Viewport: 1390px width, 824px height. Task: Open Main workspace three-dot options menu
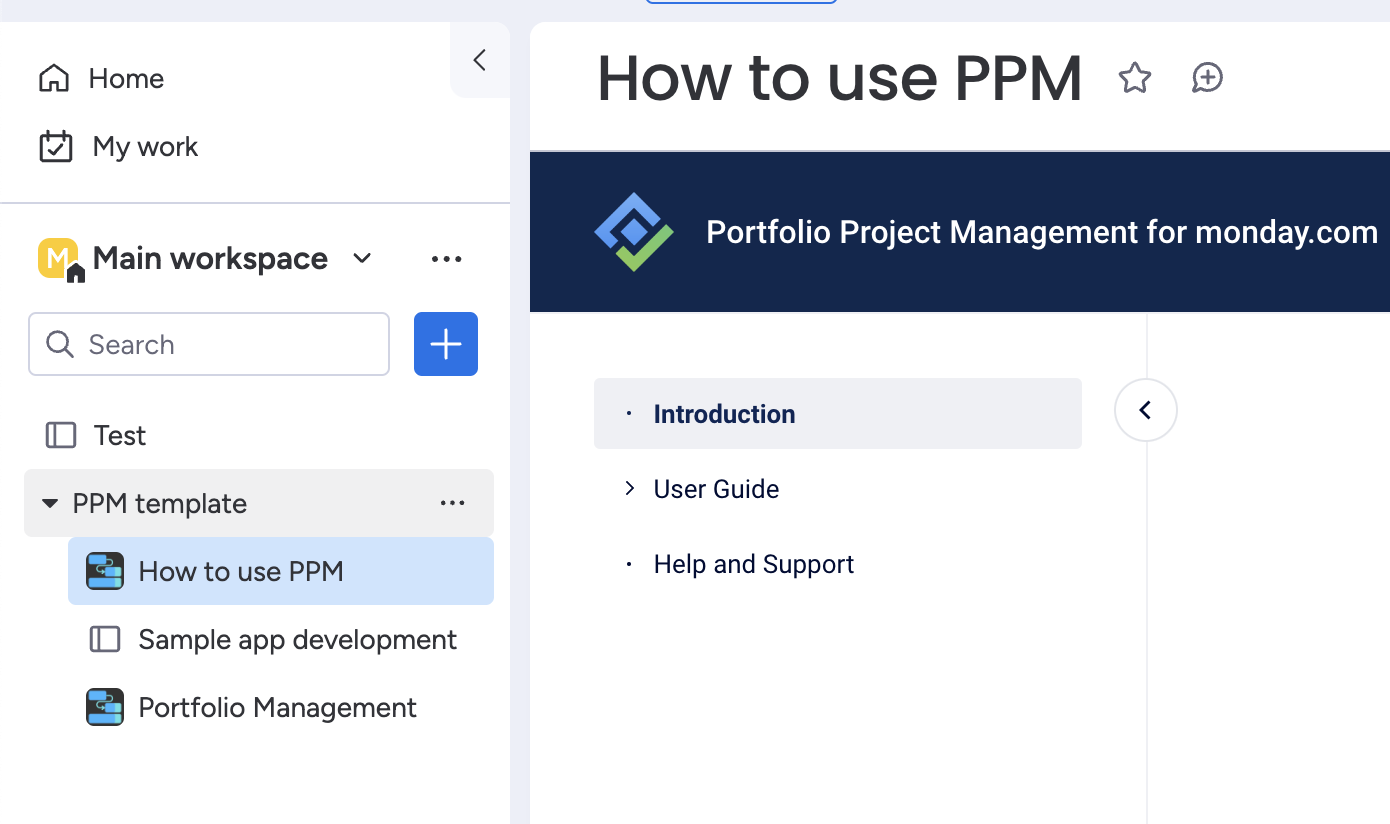point(446,259)
